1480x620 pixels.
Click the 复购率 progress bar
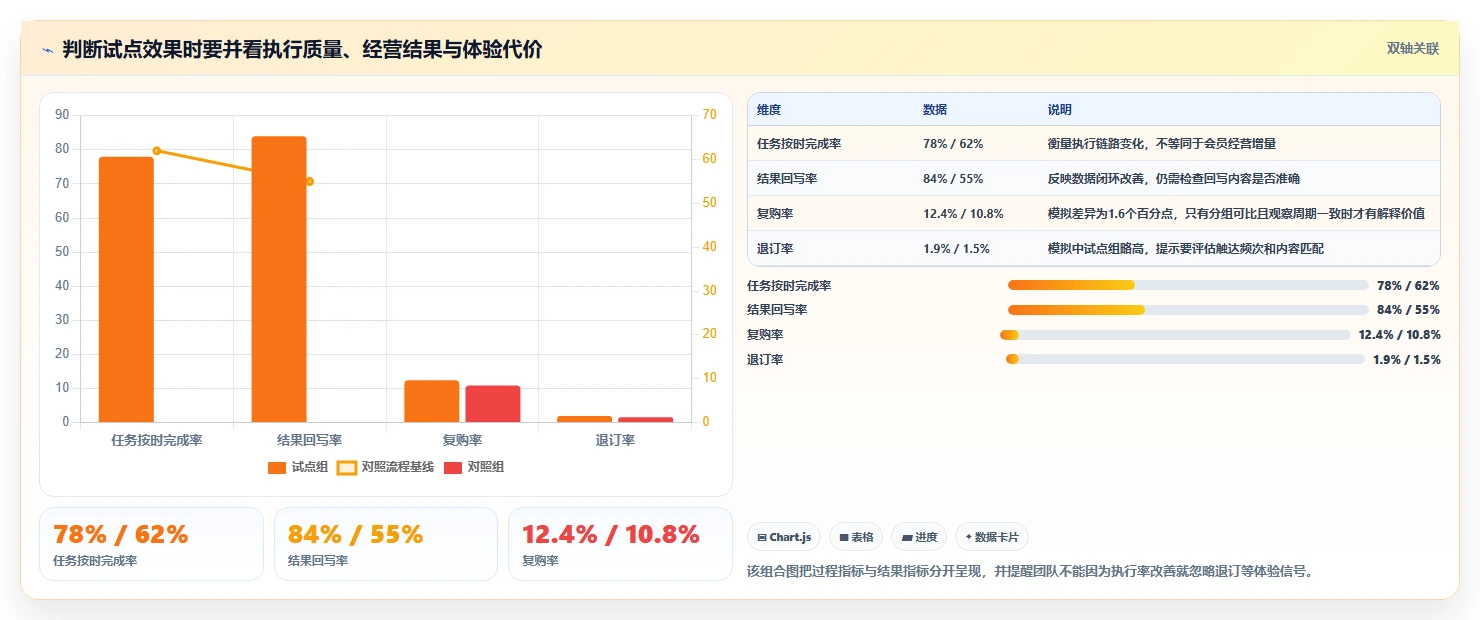1175,335
